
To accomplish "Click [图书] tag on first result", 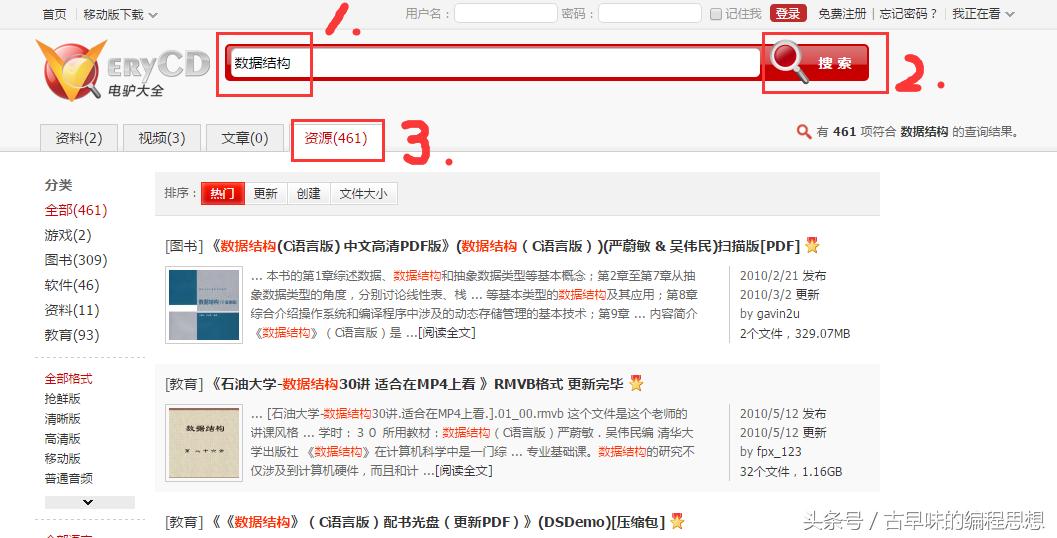I will coord(184,246).
